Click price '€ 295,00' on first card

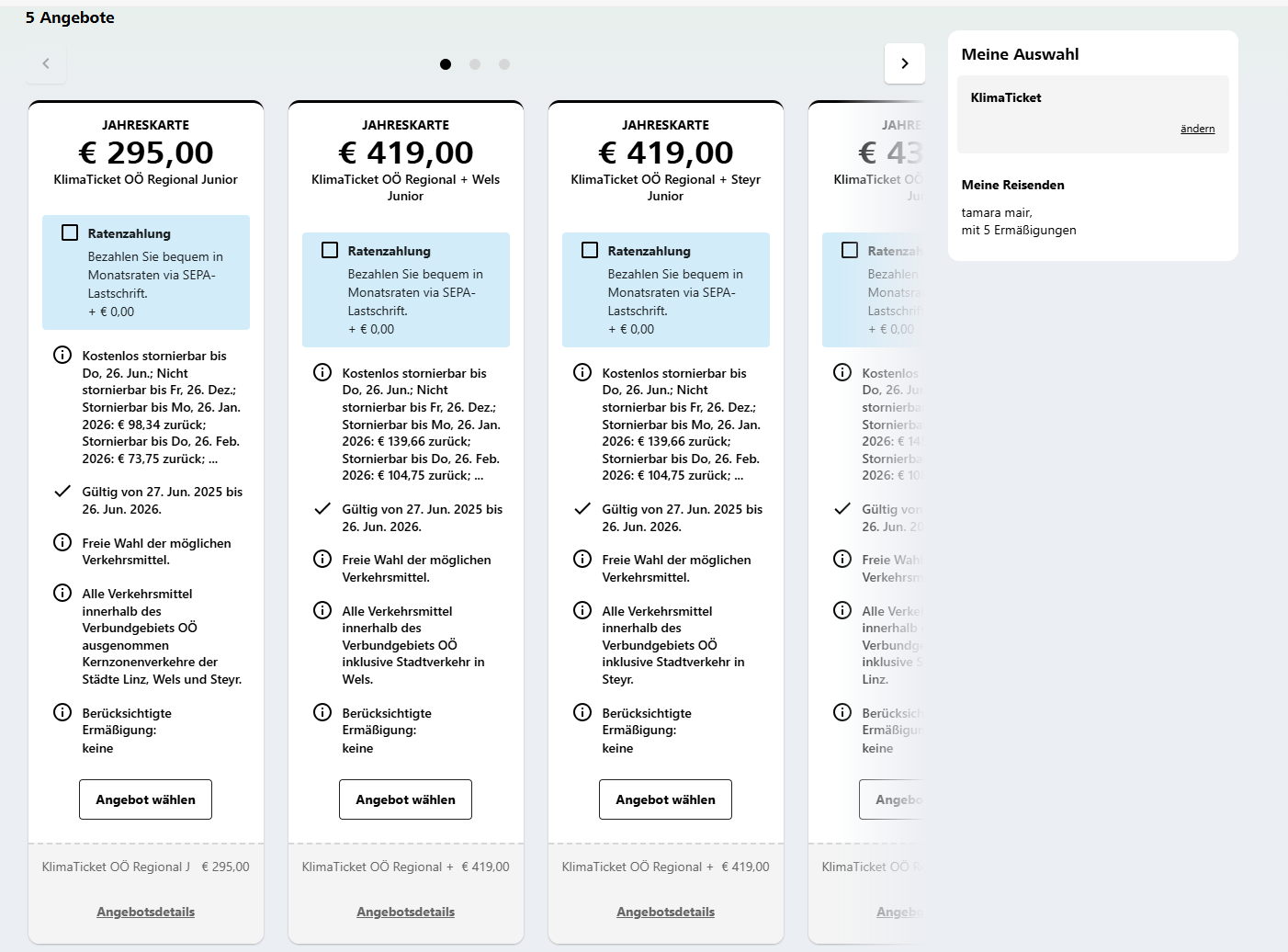(146, 153)
